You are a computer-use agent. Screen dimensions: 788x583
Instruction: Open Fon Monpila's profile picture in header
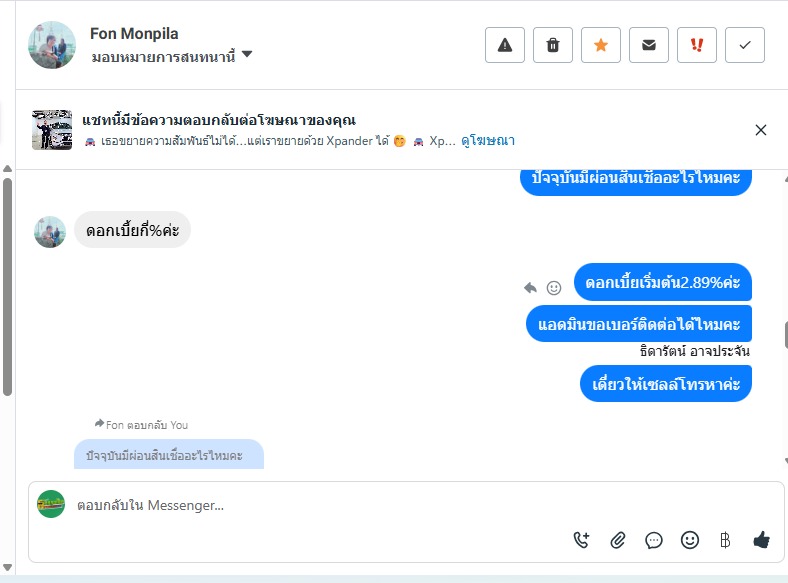(52, 45)
